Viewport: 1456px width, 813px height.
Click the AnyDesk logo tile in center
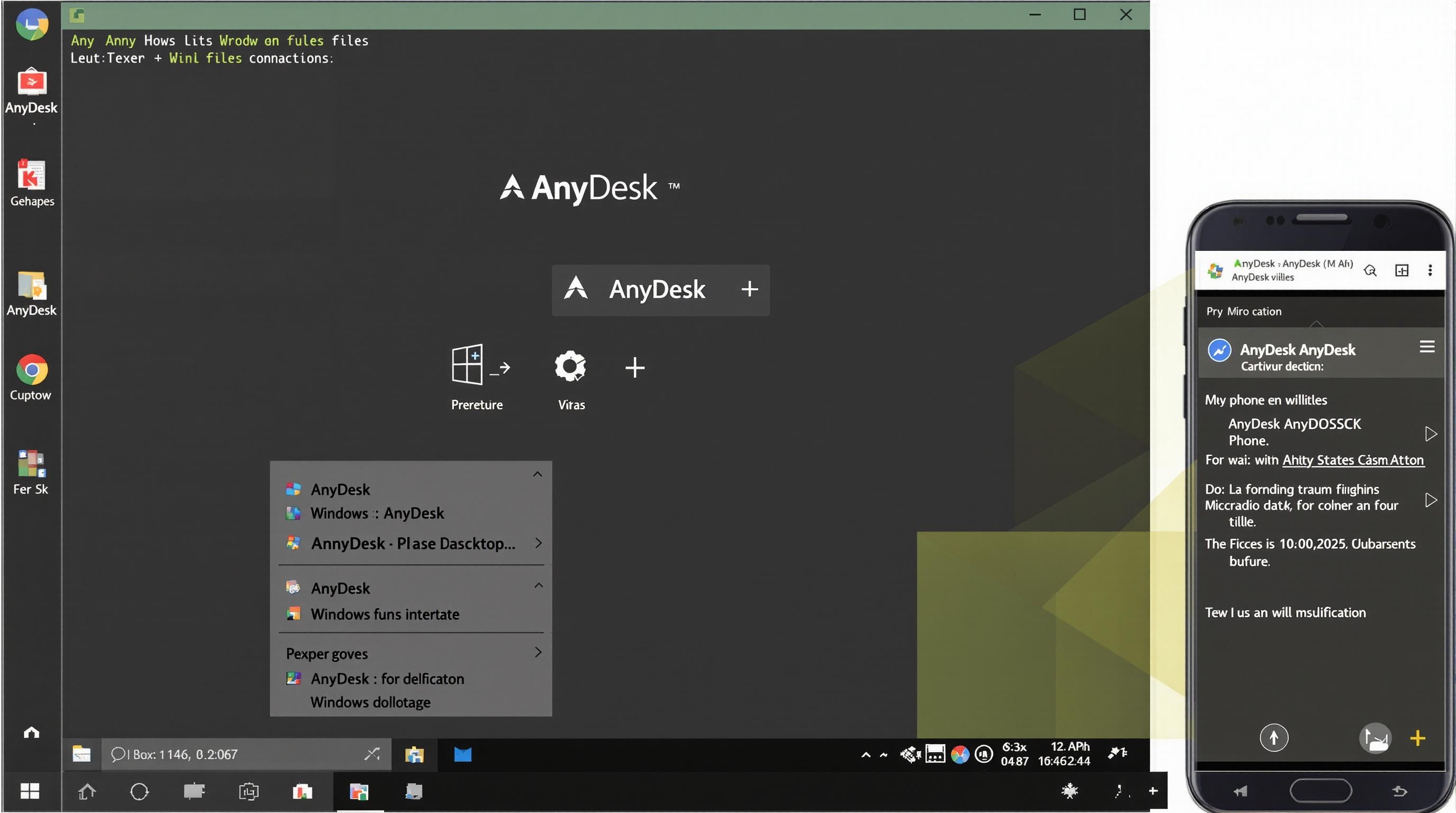coord(661,290)
